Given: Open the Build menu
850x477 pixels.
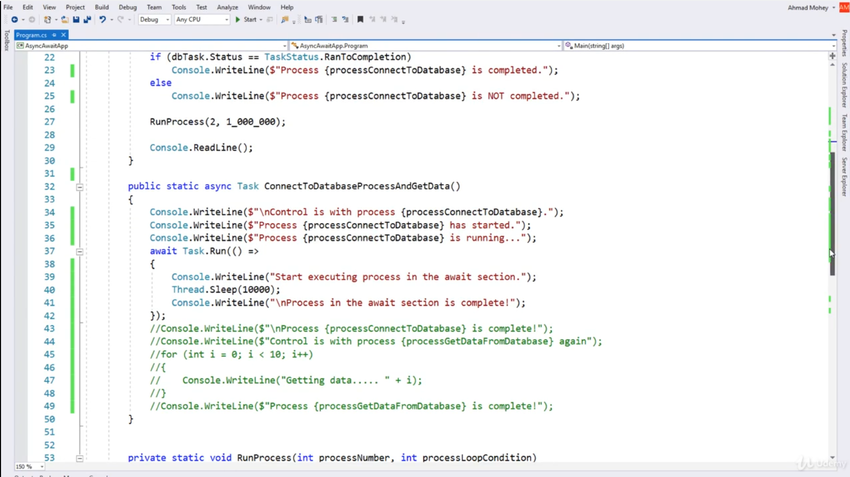Looking at the screenshot, I should pos(101,8).
